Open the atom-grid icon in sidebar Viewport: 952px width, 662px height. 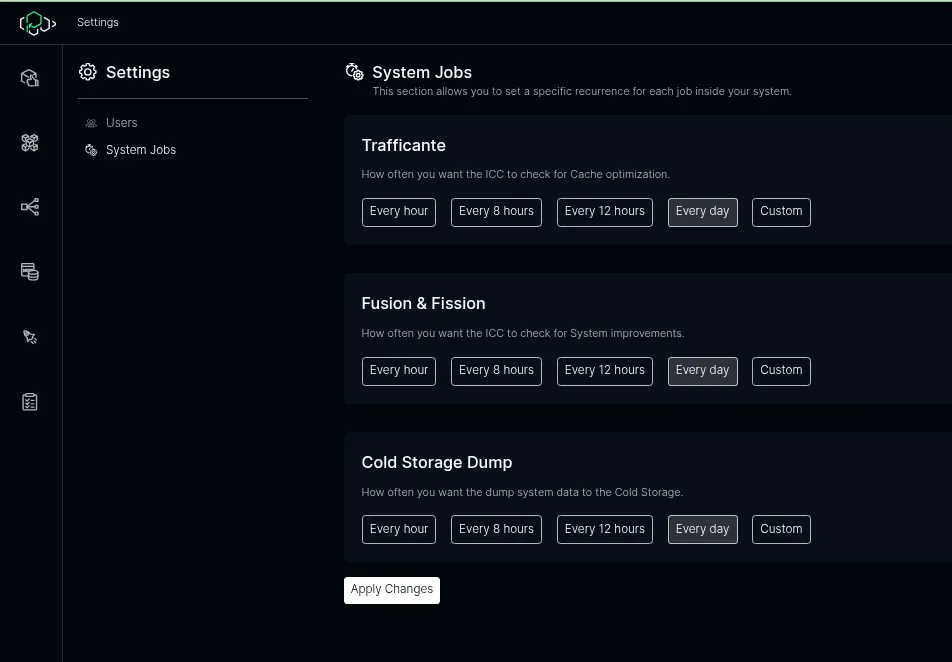tap(30, 143)
